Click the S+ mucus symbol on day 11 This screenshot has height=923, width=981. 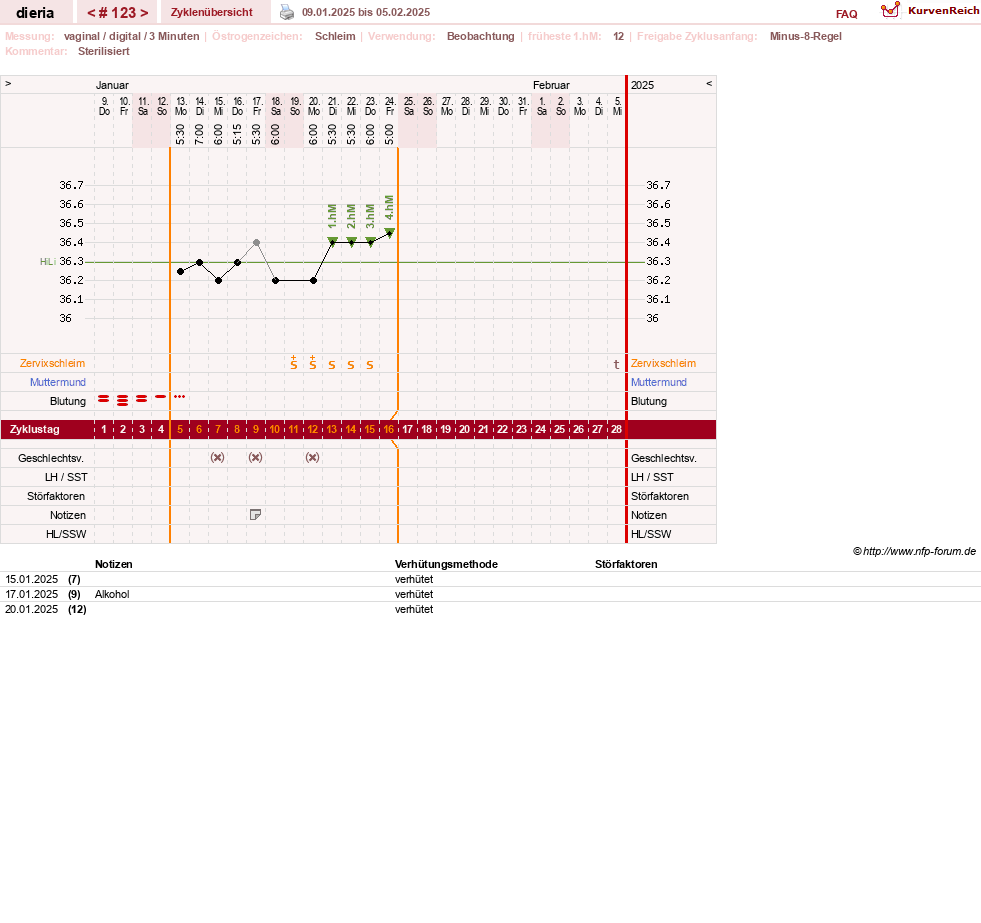(x=293, y=363)
